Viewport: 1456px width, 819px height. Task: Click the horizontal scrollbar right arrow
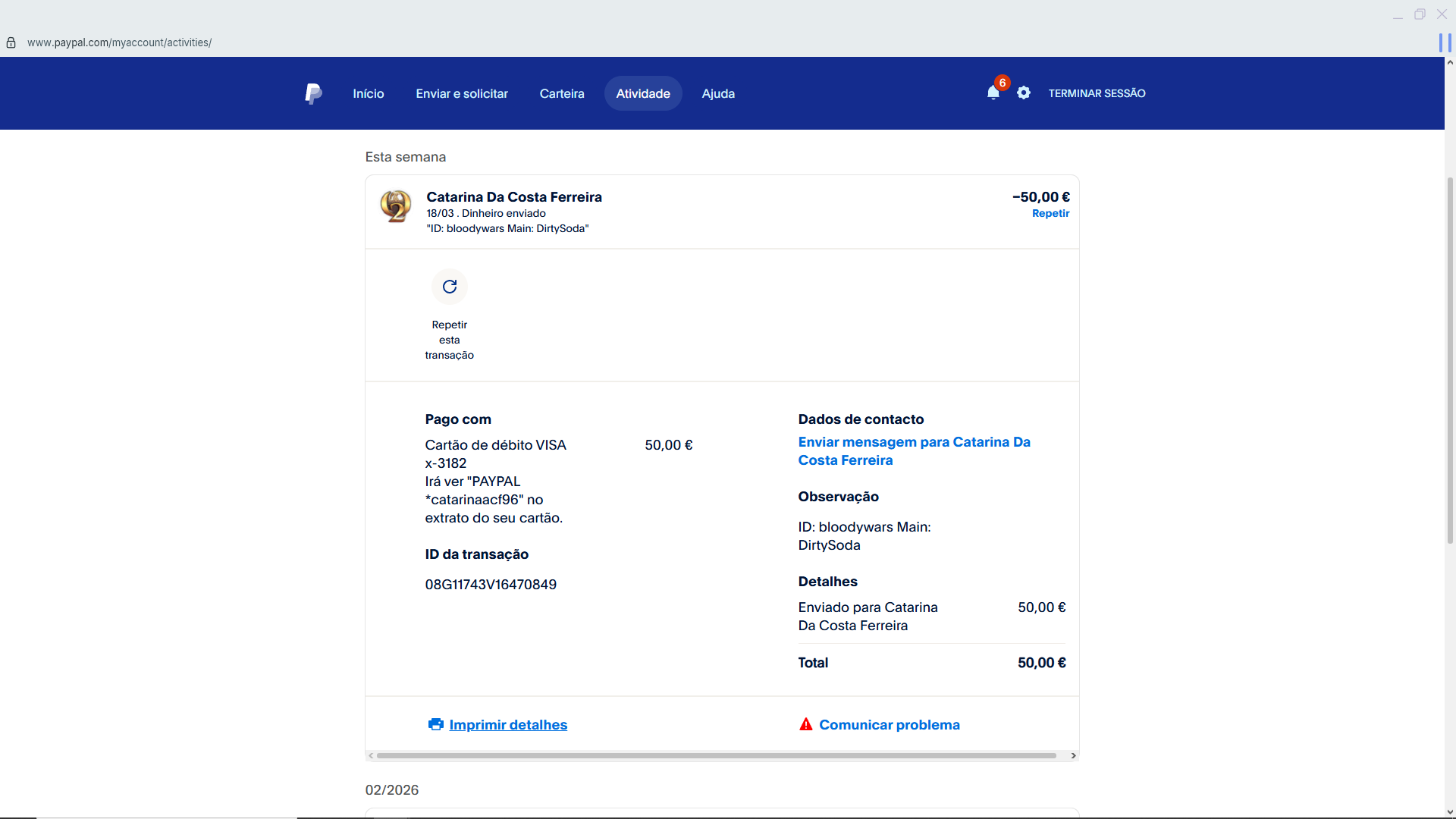1073,755
